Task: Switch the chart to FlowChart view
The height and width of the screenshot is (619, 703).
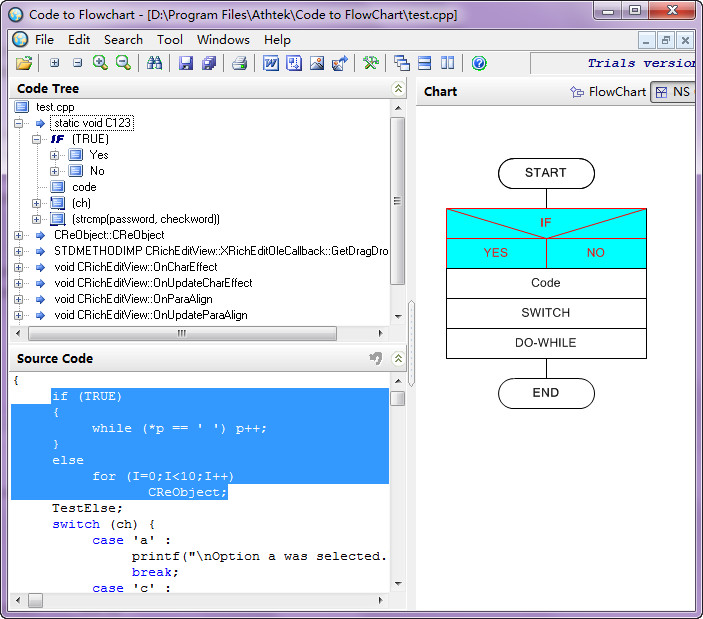Action: click(x=608, y=92)
